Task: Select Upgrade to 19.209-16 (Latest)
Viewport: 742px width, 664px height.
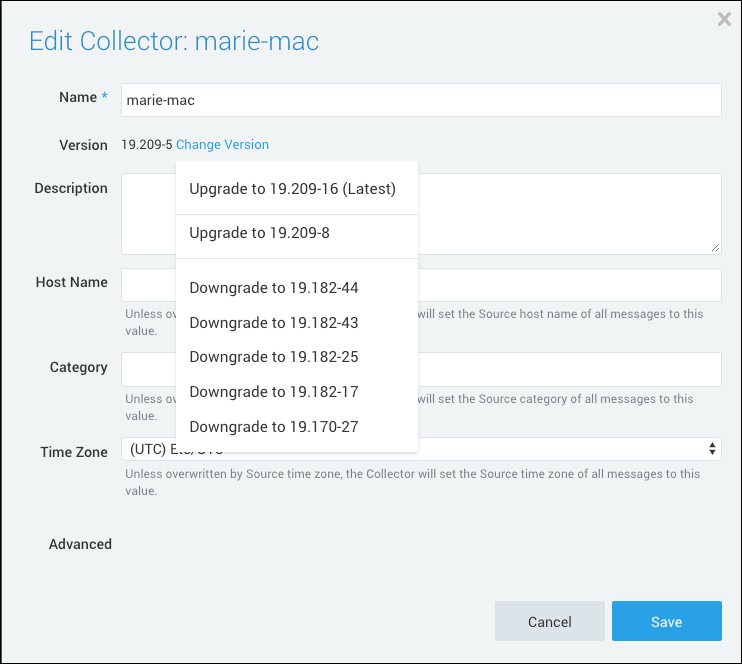Action: [x=292, y=189]
